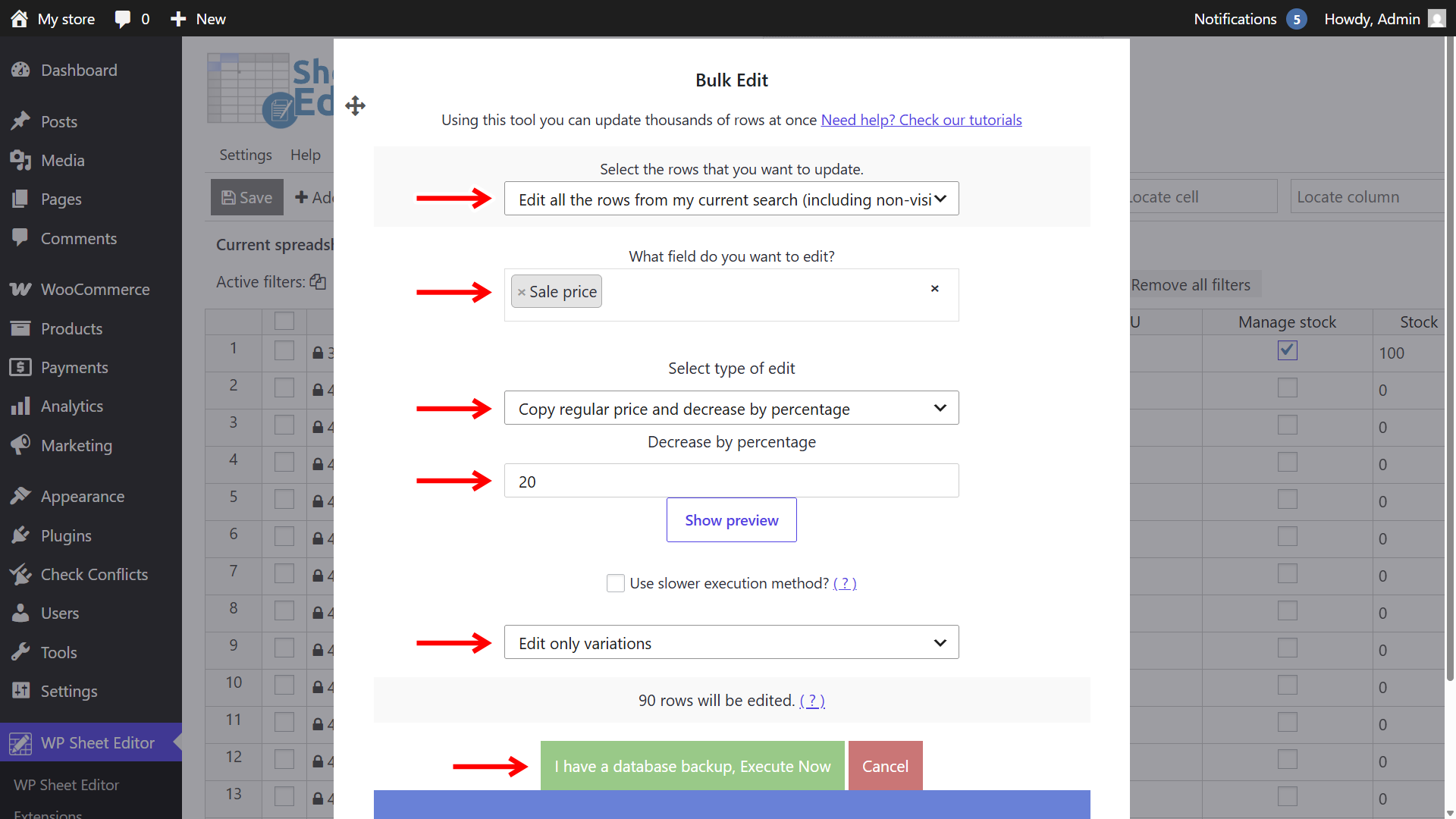Screen dimensions: 1456x819
Task: Click the Plugins plug icon
Action: [20, 535]
